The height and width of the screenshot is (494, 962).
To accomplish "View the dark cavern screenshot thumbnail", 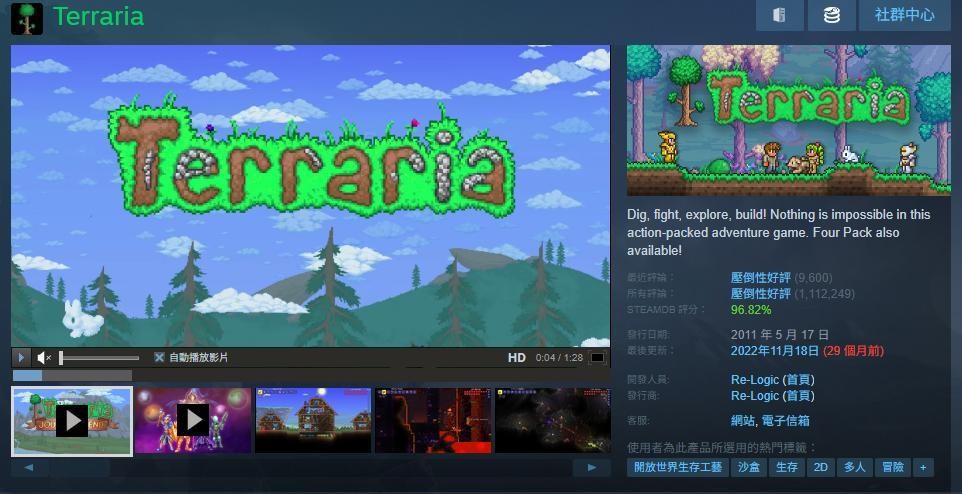I will pos(553,420).
